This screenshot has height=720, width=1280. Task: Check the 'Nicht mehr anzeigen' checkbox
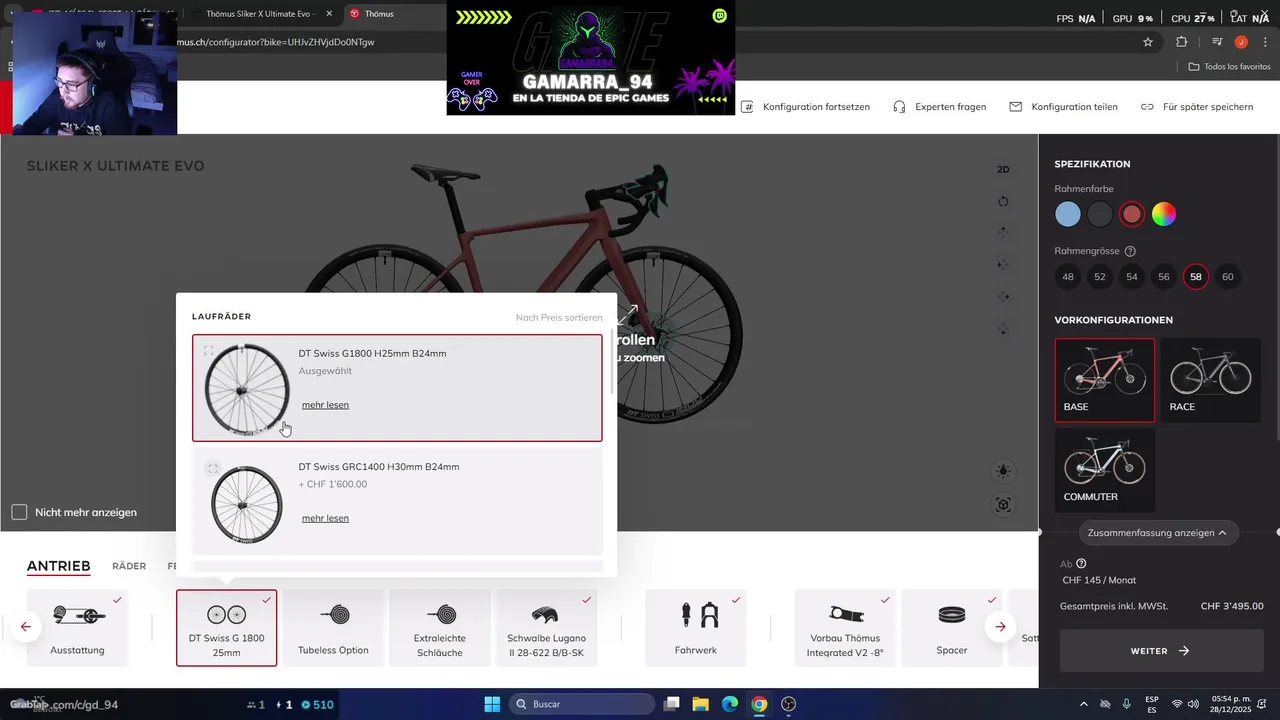click(x=19, y=512)
